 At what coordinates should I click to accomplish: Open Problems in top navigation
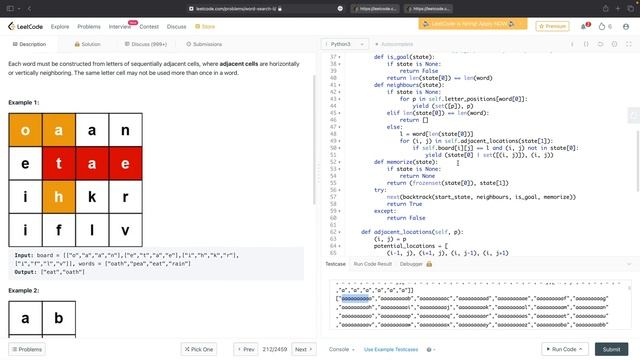tap(89, 27)
